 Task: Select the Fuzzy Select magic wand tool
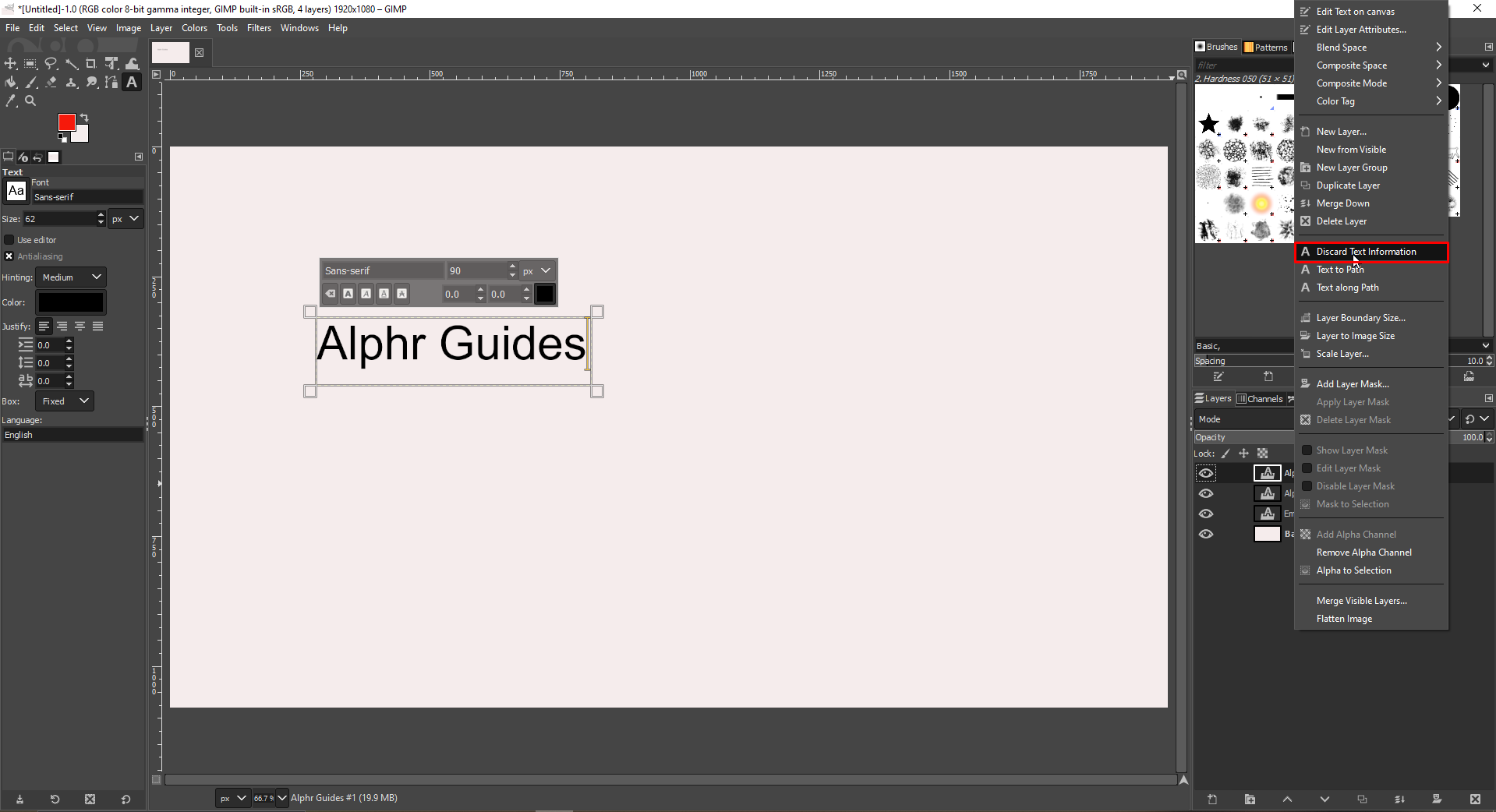click(x=72, y=64)
